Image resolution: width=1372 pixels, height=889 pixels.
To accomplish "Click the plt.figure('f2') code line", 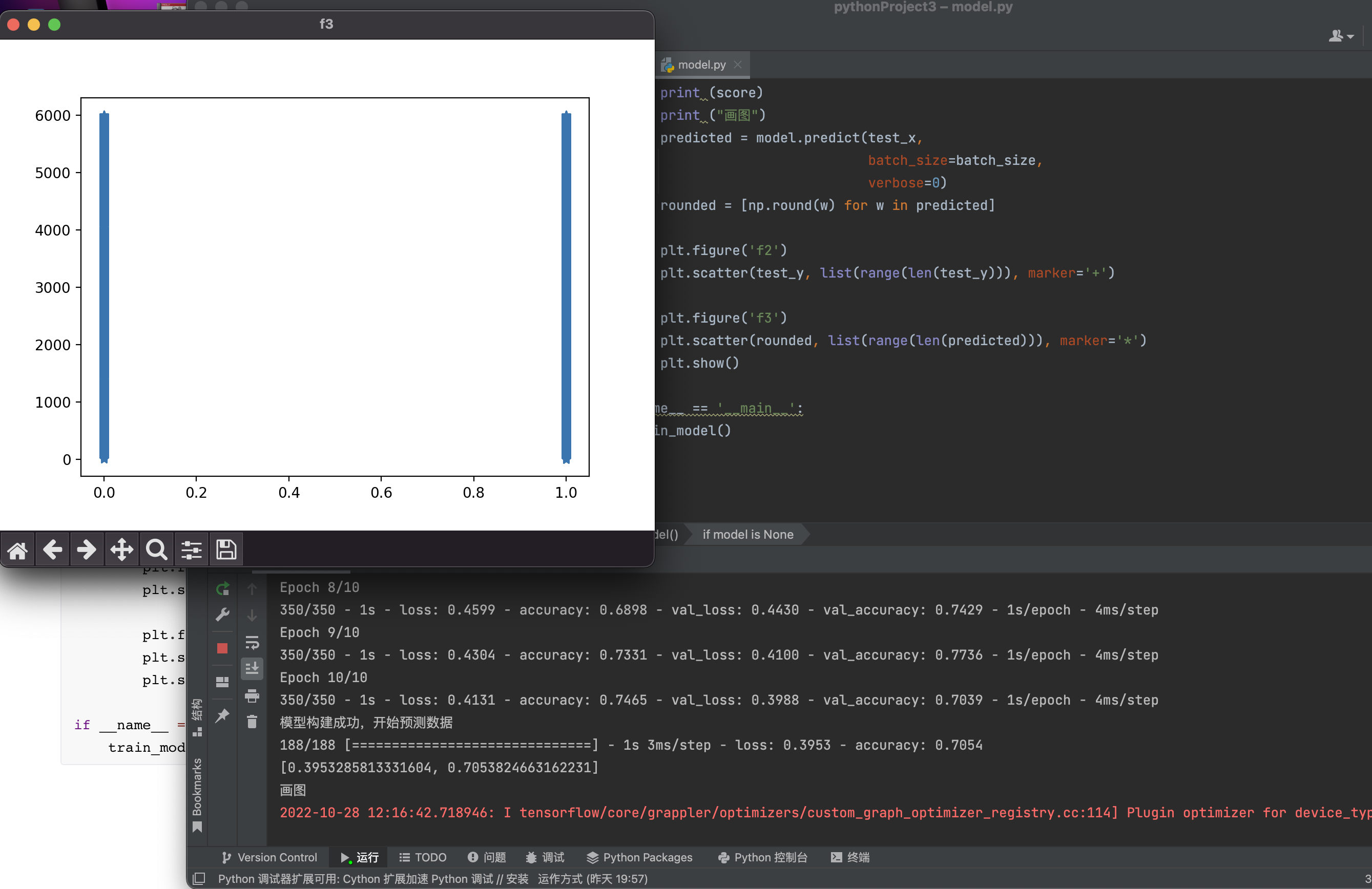I will (x=723, y=250).
